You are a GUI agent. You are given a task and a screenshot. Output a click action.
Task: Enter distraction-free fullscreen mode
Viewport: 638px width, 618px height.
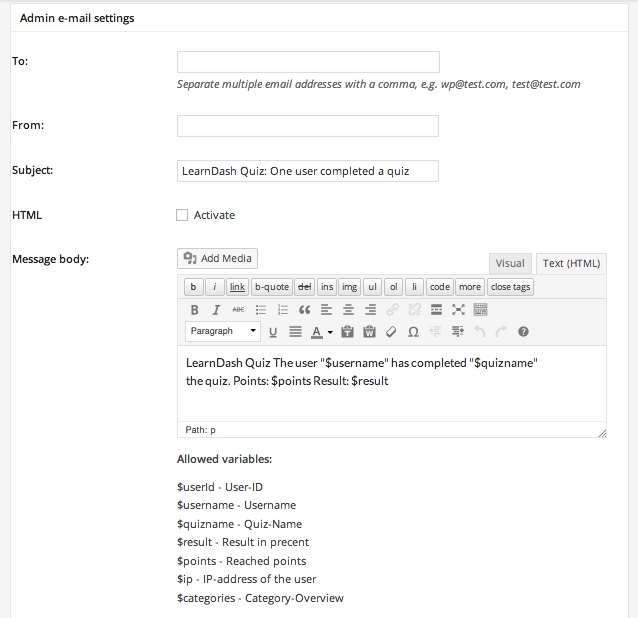[x=458, y=310]
